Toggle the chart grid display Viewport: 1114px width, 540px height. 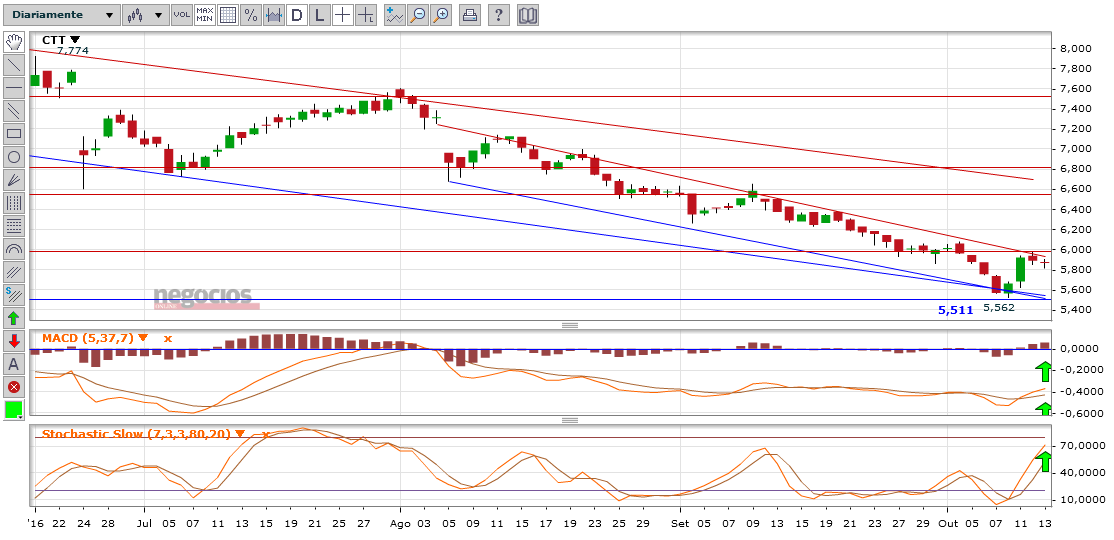(x=228, y=15)
